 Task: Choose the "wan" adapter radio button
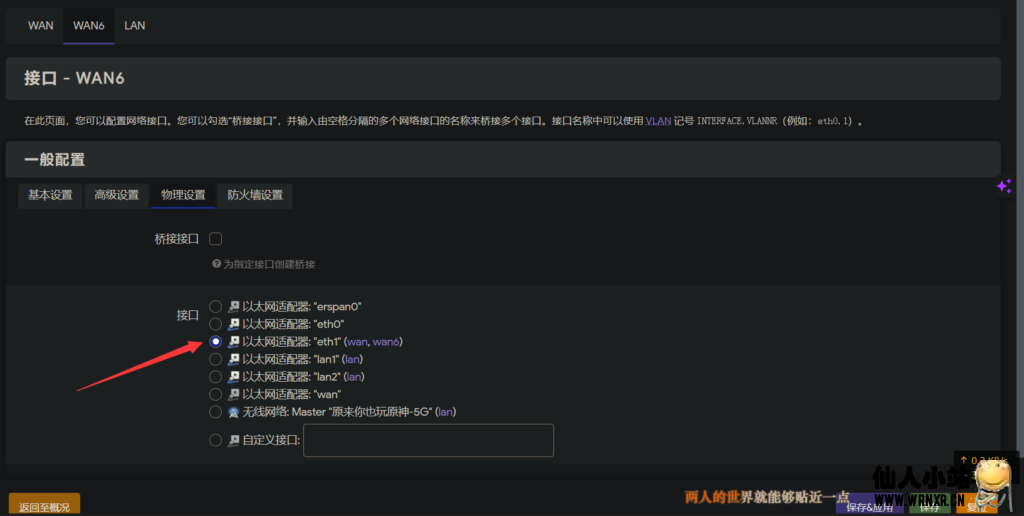click(x=216, y=395)
